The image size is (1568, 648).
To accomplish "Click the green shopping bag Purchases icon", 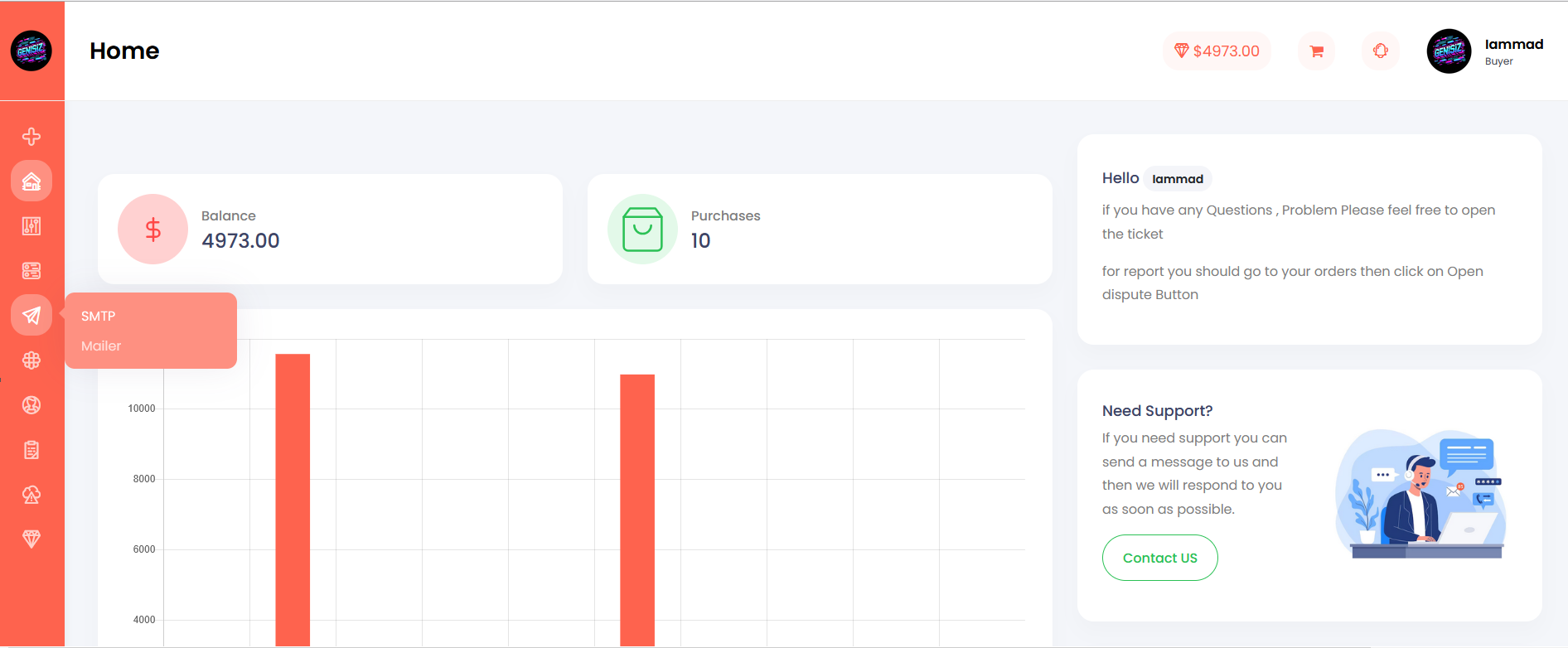I will click(x=642, y=229).
